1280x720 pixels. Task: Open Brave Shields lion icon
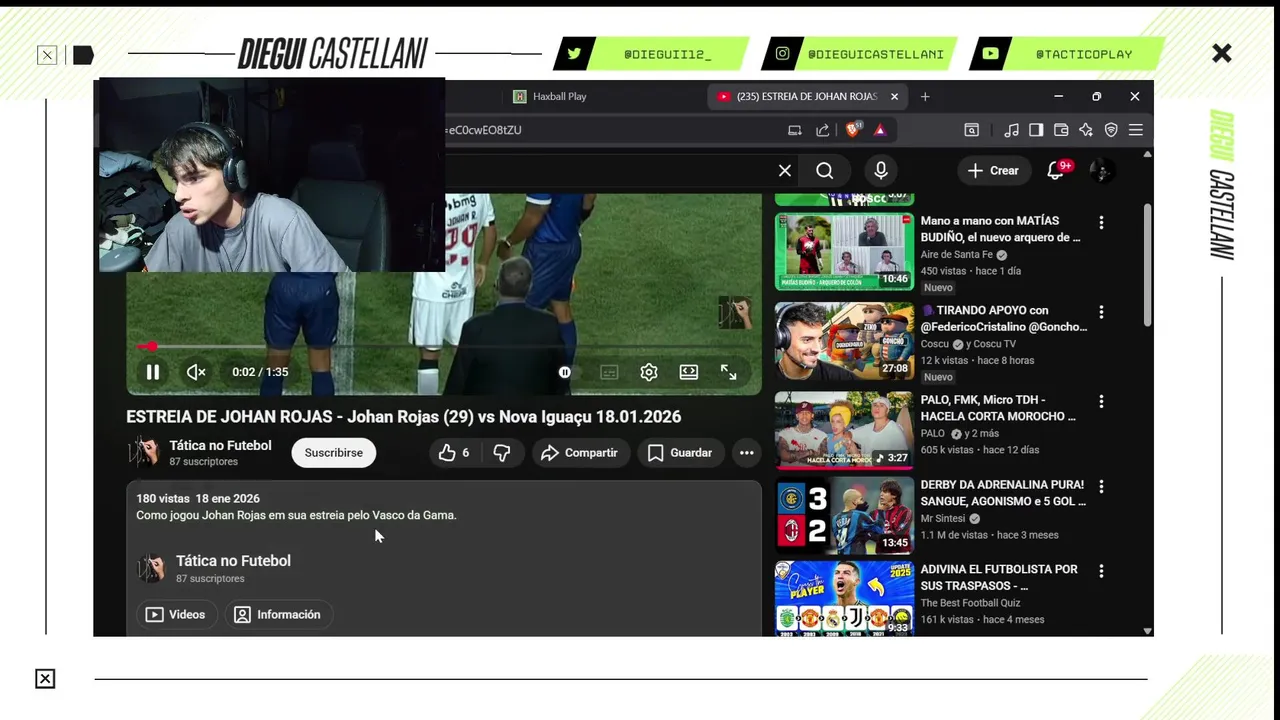pyautogui.click(x=852, y=130)
